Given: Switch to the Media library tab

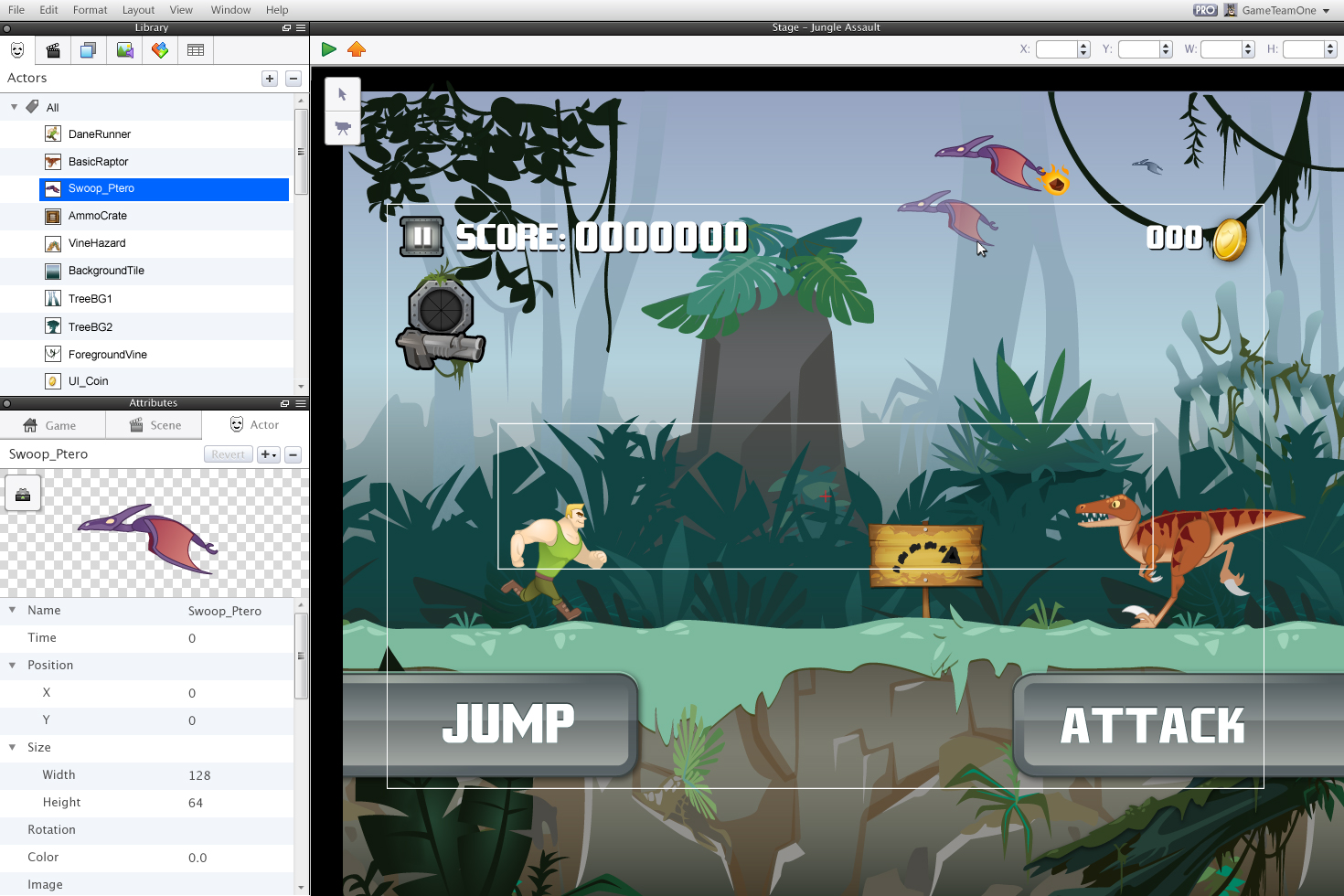Looking at the screenshot, I should coord(124,50).
